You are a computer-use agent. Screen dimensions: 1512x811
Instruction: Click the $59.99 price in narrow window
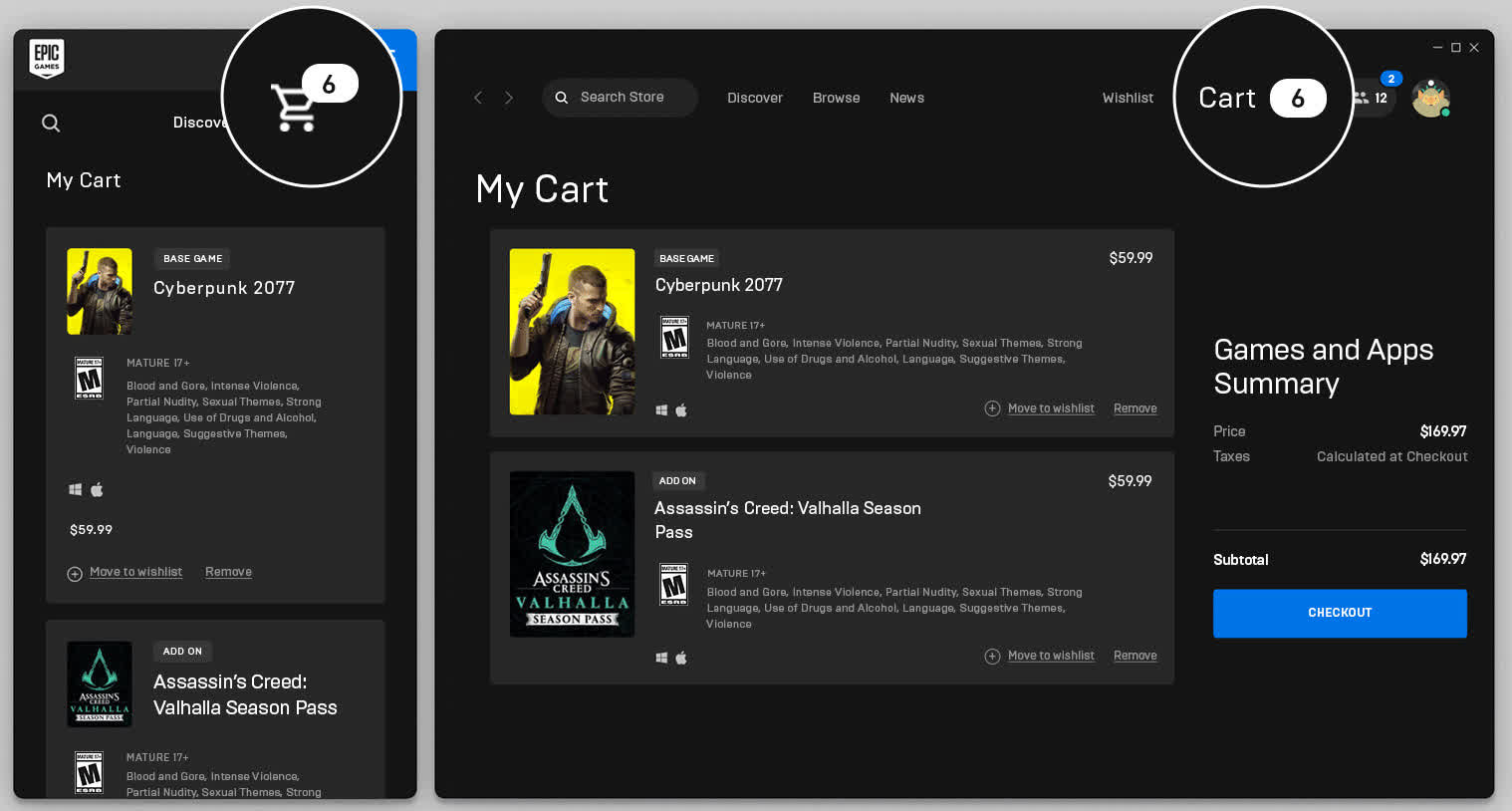pos(91,530)
